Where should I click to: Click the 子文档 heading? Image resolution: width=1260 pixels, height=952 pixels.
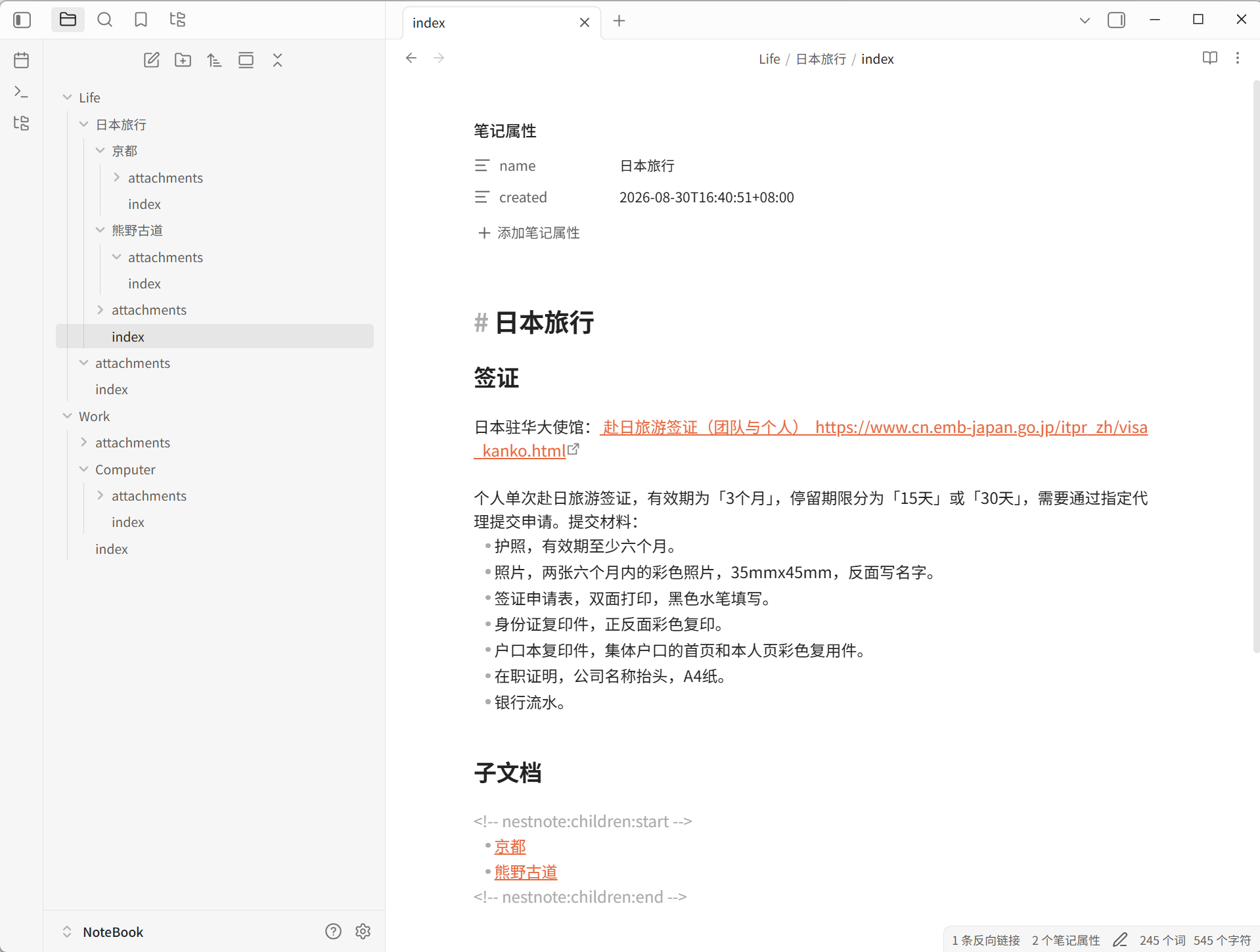pyautogui.click(x=508, y=773)
